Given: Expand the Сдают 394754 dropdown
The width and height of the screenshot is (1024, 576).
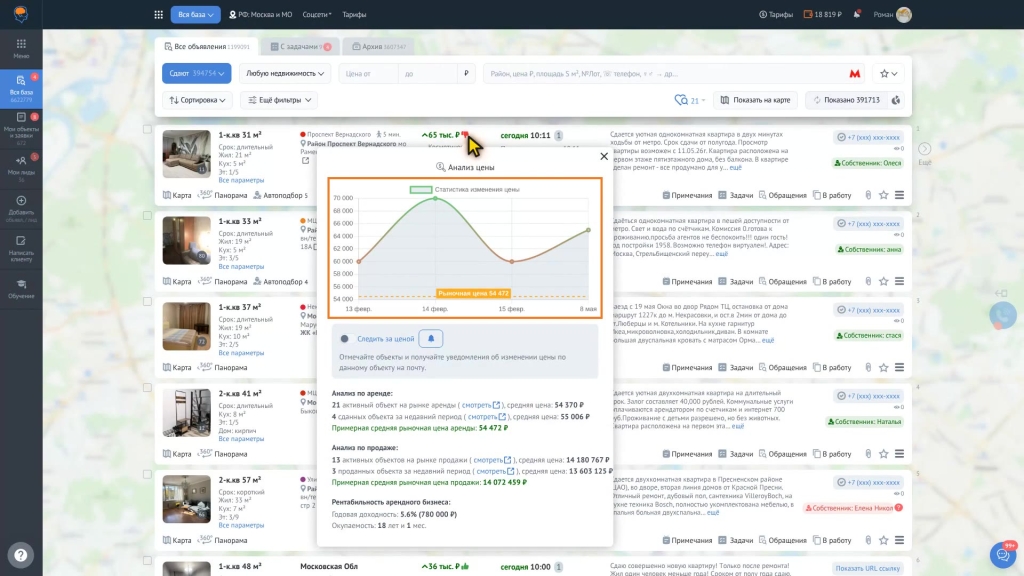Looking at the screenshot, I should point(197,73).
